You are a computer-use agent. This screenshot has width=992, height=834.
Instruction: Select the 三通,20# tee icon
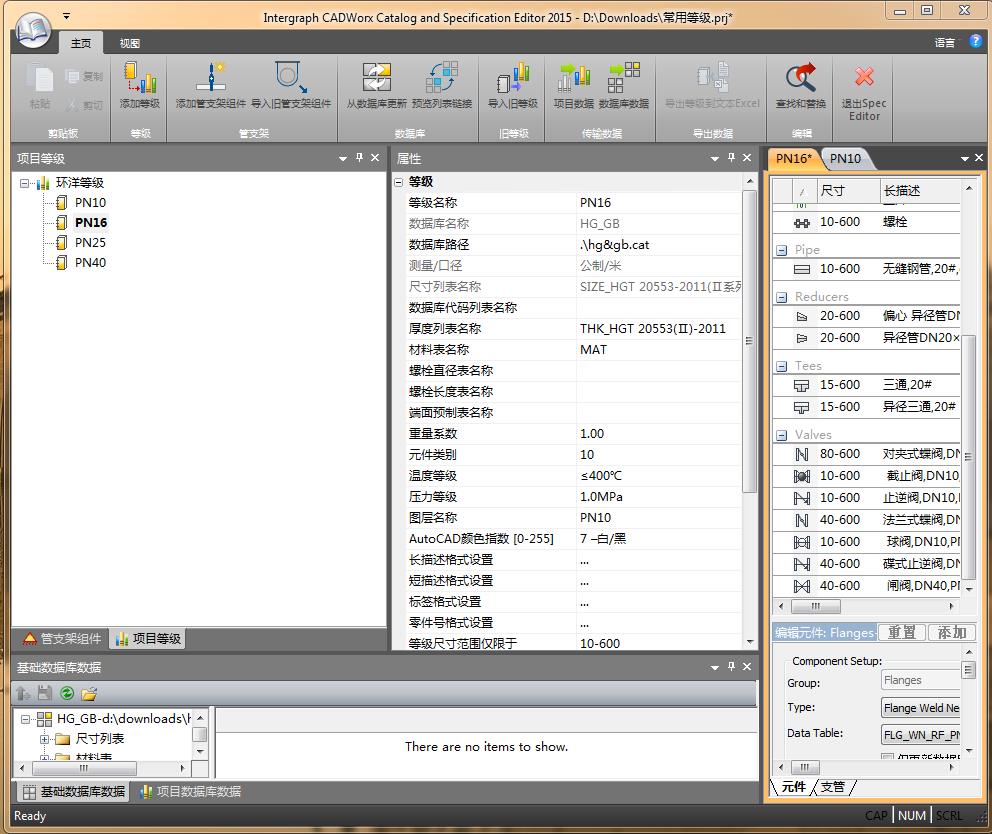click(802, 385)
